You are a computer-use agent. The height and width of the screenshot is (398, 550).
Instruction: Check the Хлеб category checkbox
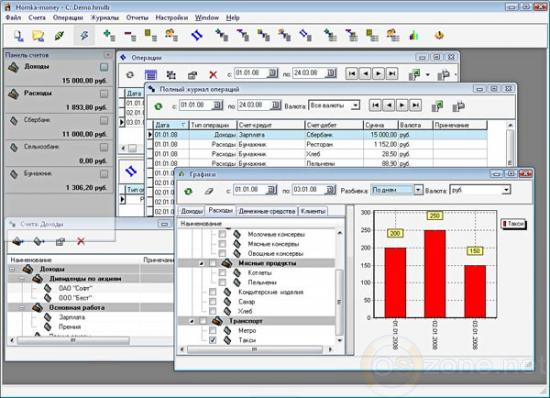coord(213,311)
